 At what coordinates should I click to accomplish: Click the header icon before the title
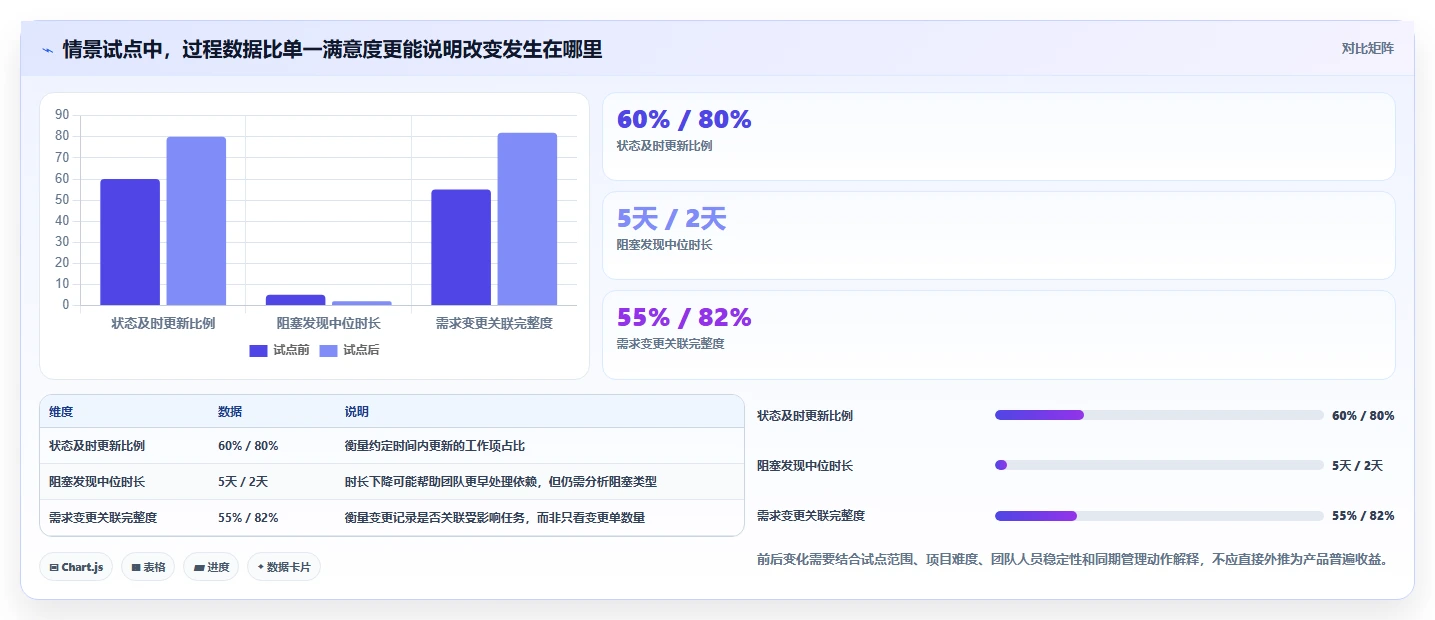(47, 49)
